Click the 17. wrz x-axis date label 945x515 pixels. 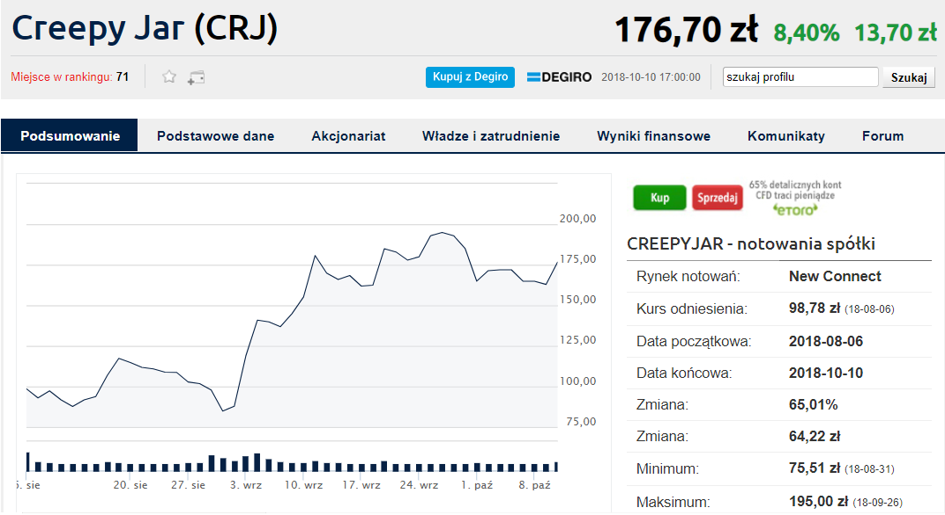361,485
